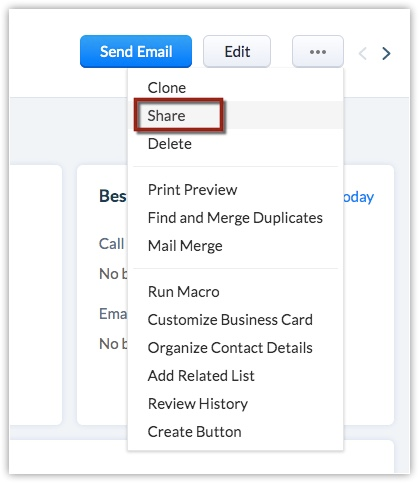Open Print Preview from the menu
Viewport: 419px width, 483px height.
[x=192, y=190]
